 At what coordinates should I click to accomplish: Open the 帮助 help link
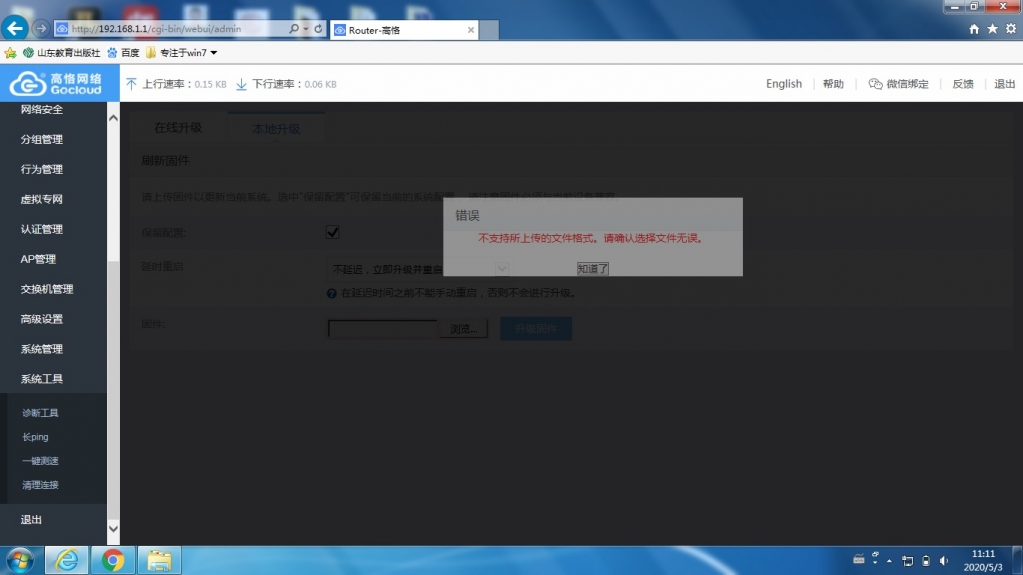click(833, 84)
